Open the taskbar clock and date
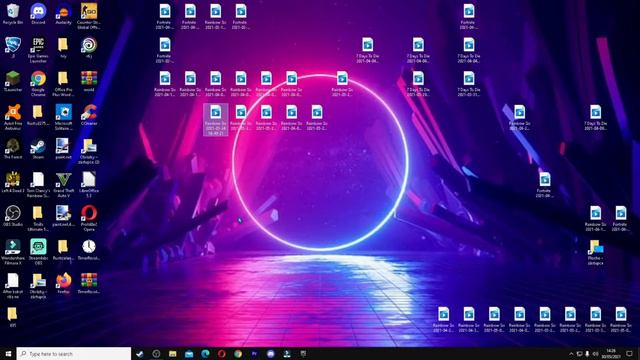The height and width of the screenshot is (360, 640). tap(611, 353)
